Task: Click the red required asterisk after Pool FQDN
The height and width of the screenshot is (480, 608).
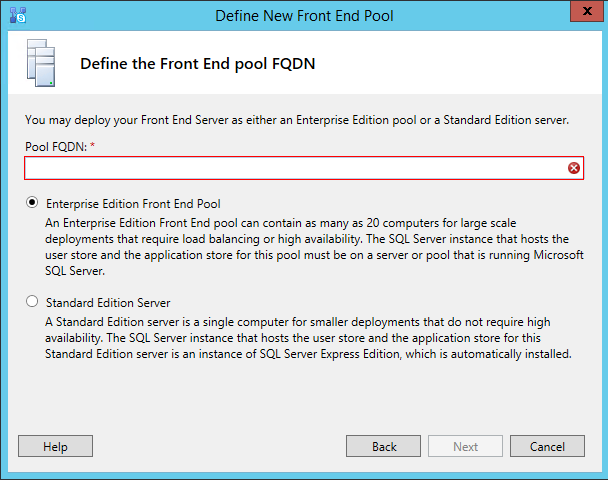Action: coord(93,146)
